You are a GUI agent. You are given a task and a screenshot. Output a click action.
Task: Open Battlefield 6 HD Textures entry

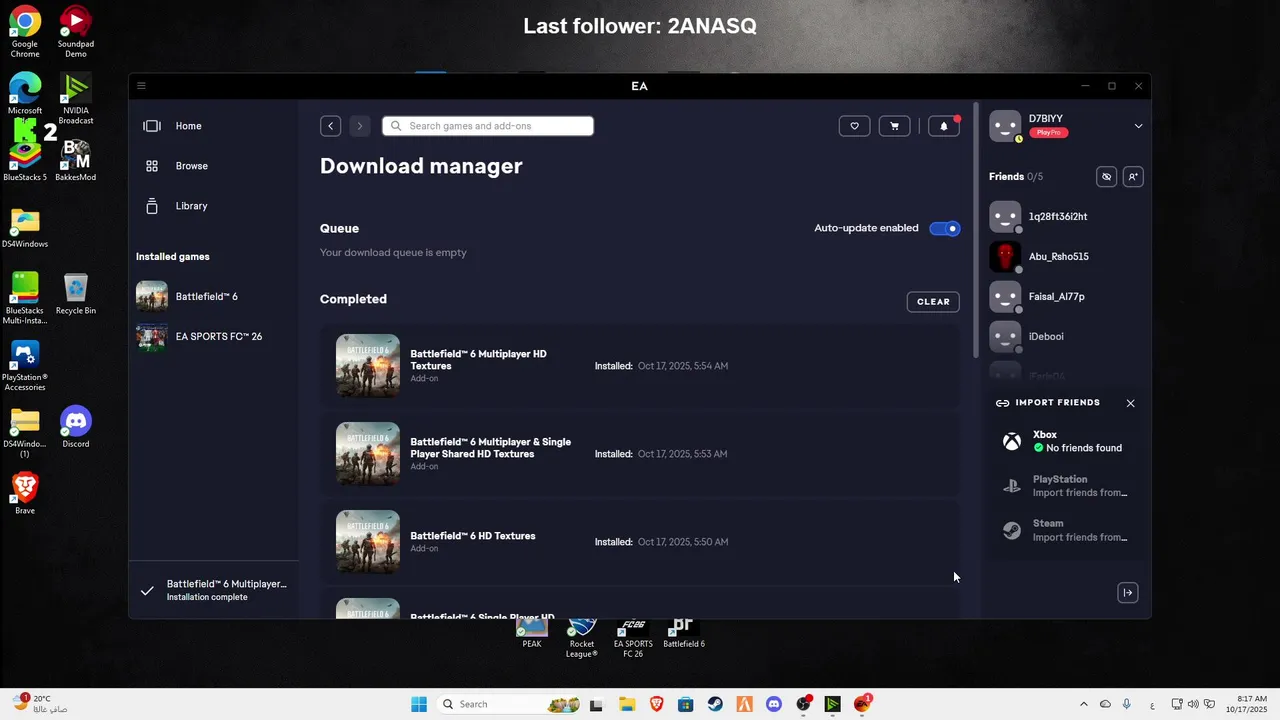pyautogui.click(x=640, y=542)
